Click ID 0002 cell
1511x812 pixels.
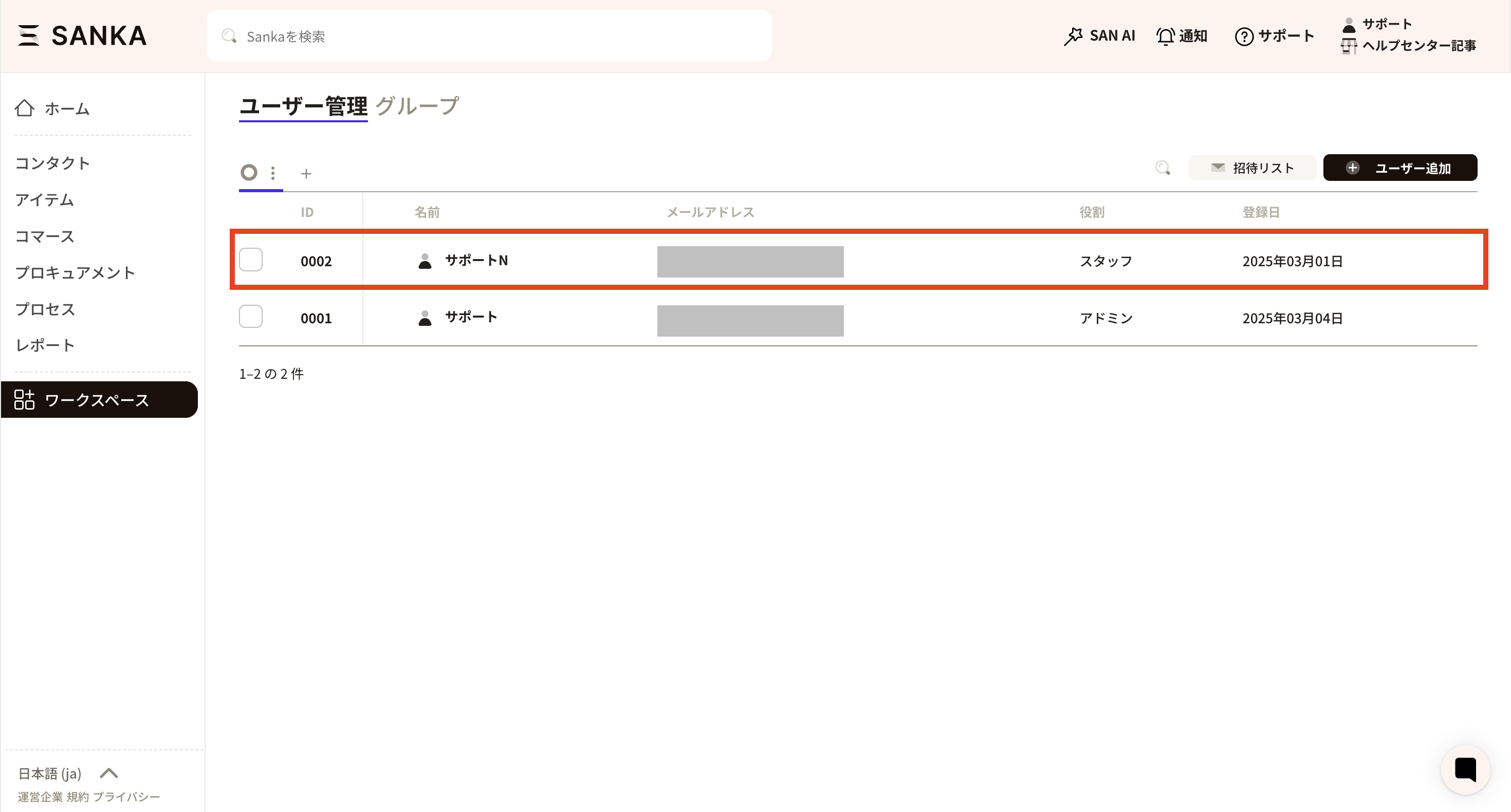[x=316, y=261]
